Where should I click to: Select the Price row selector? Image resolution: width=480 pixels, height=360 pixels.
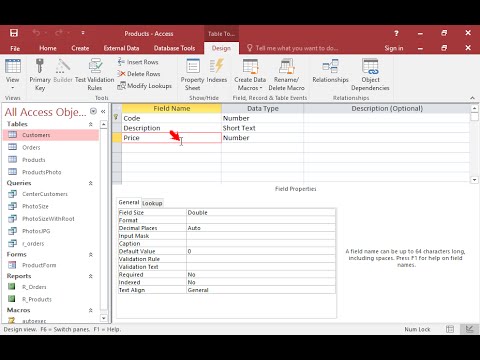coord(117,138)
